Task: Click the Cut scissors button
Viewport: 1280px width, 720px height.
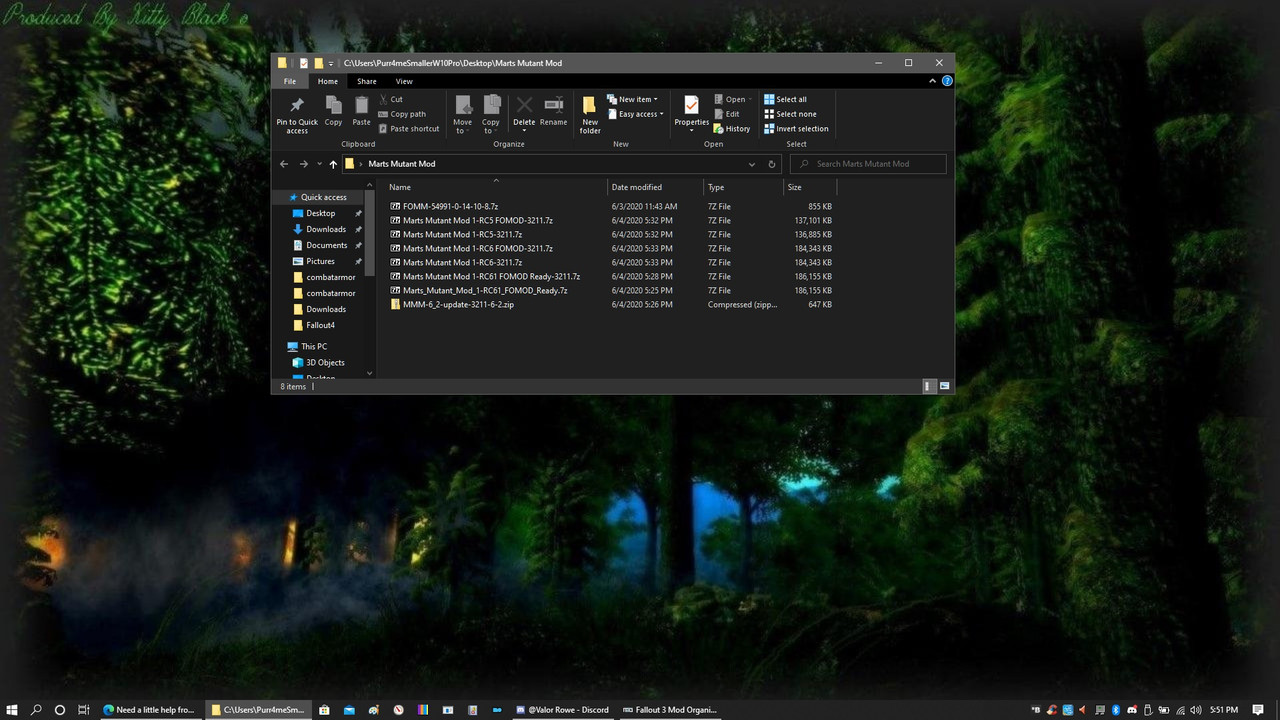Action: click(x=391, y=99)
